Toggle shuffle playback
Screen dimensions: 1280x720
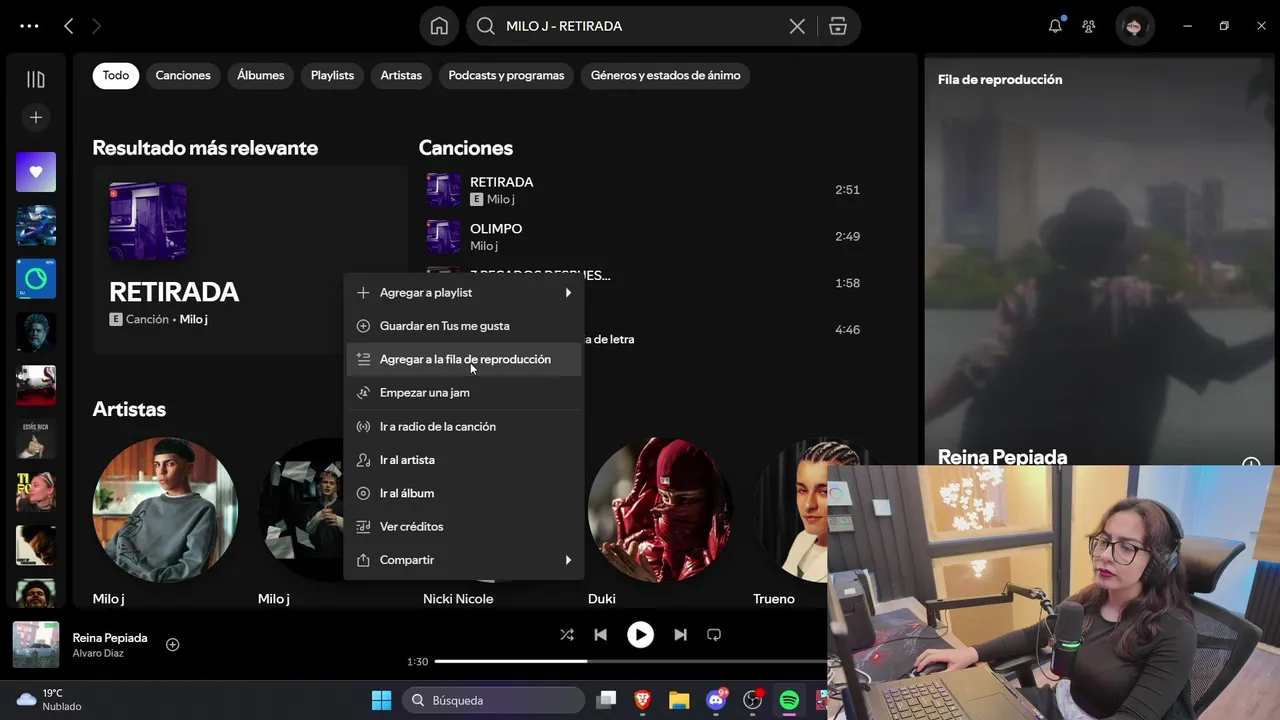coord(567,635)
